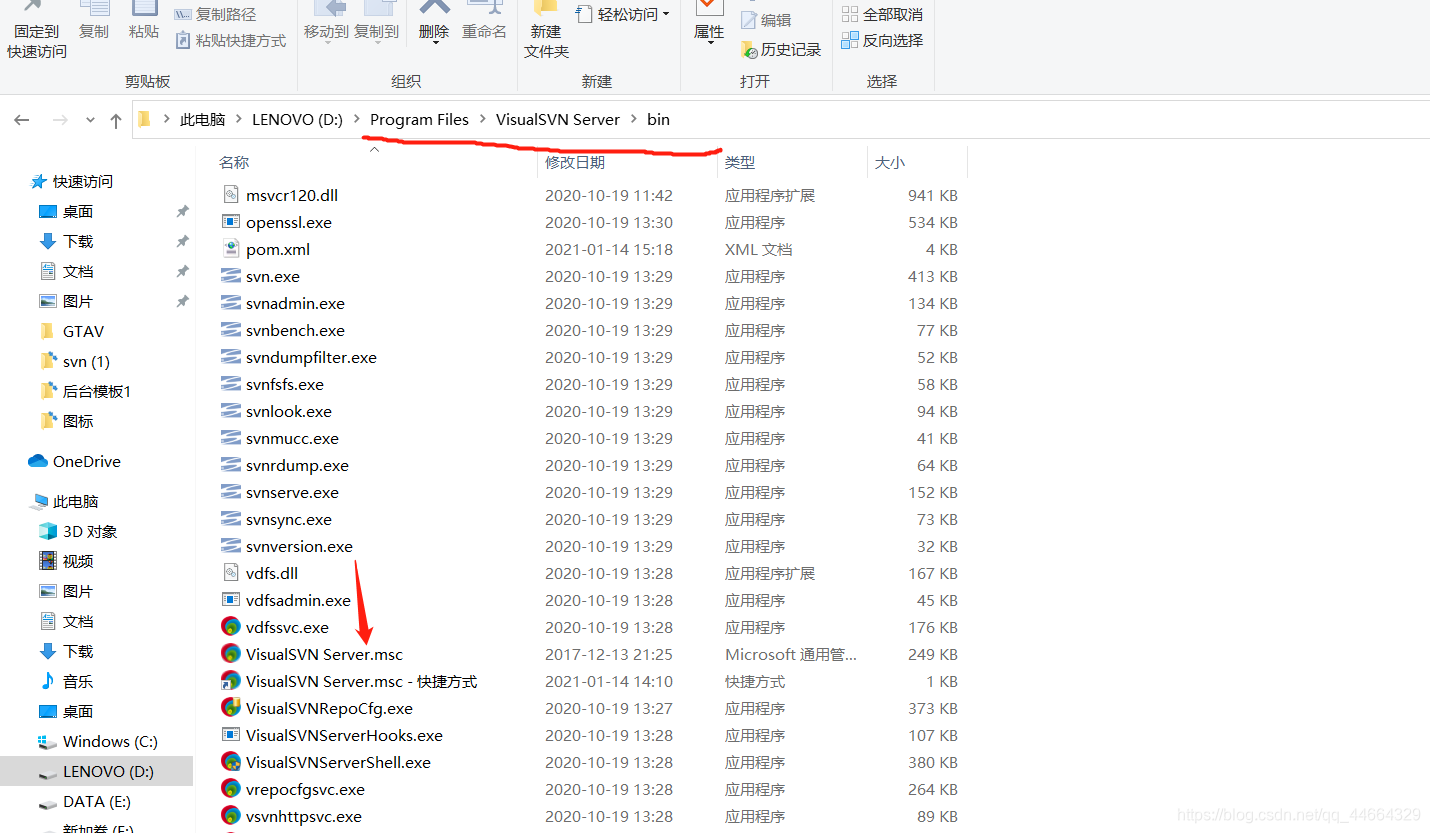The height and width of the screenshot is (833, 1430).
Task: Click the vdfssvc.exe file icon
Action: [231, 627]
